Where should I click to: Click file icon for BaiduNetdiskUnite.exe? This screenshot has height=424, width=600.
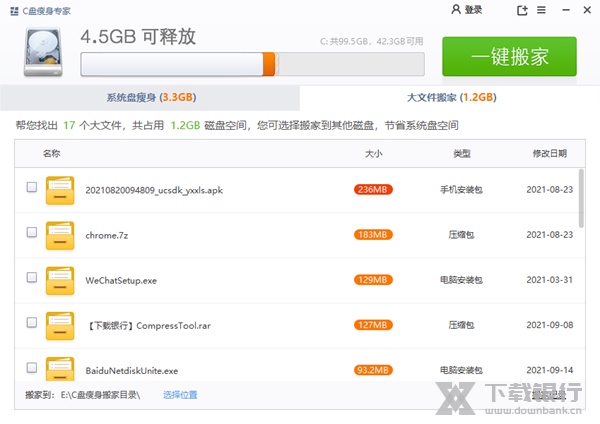(x=60, y=368)
